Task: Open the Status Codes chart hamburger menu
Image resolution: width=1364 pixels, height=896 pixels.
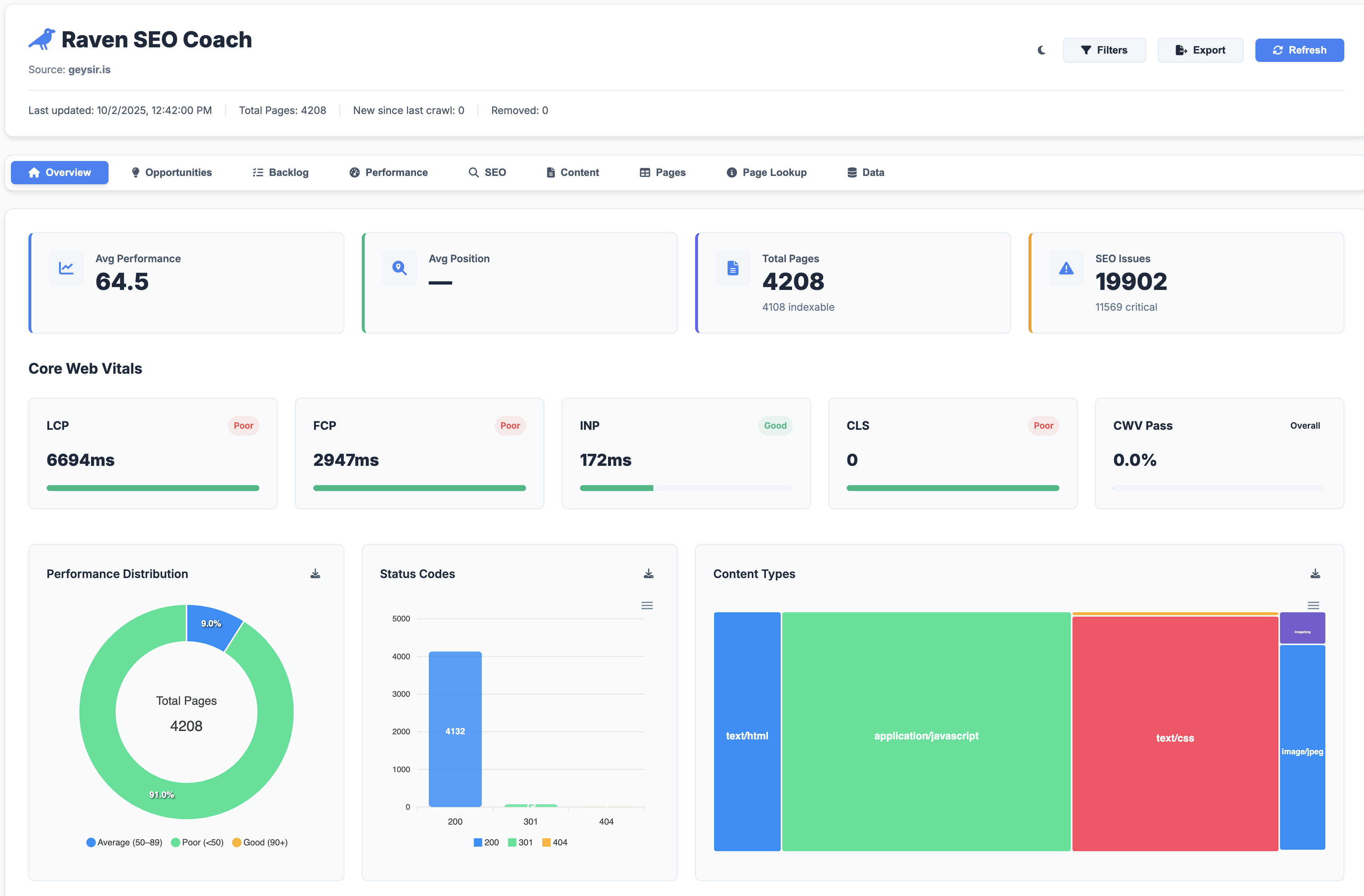Action: (647, 605)
